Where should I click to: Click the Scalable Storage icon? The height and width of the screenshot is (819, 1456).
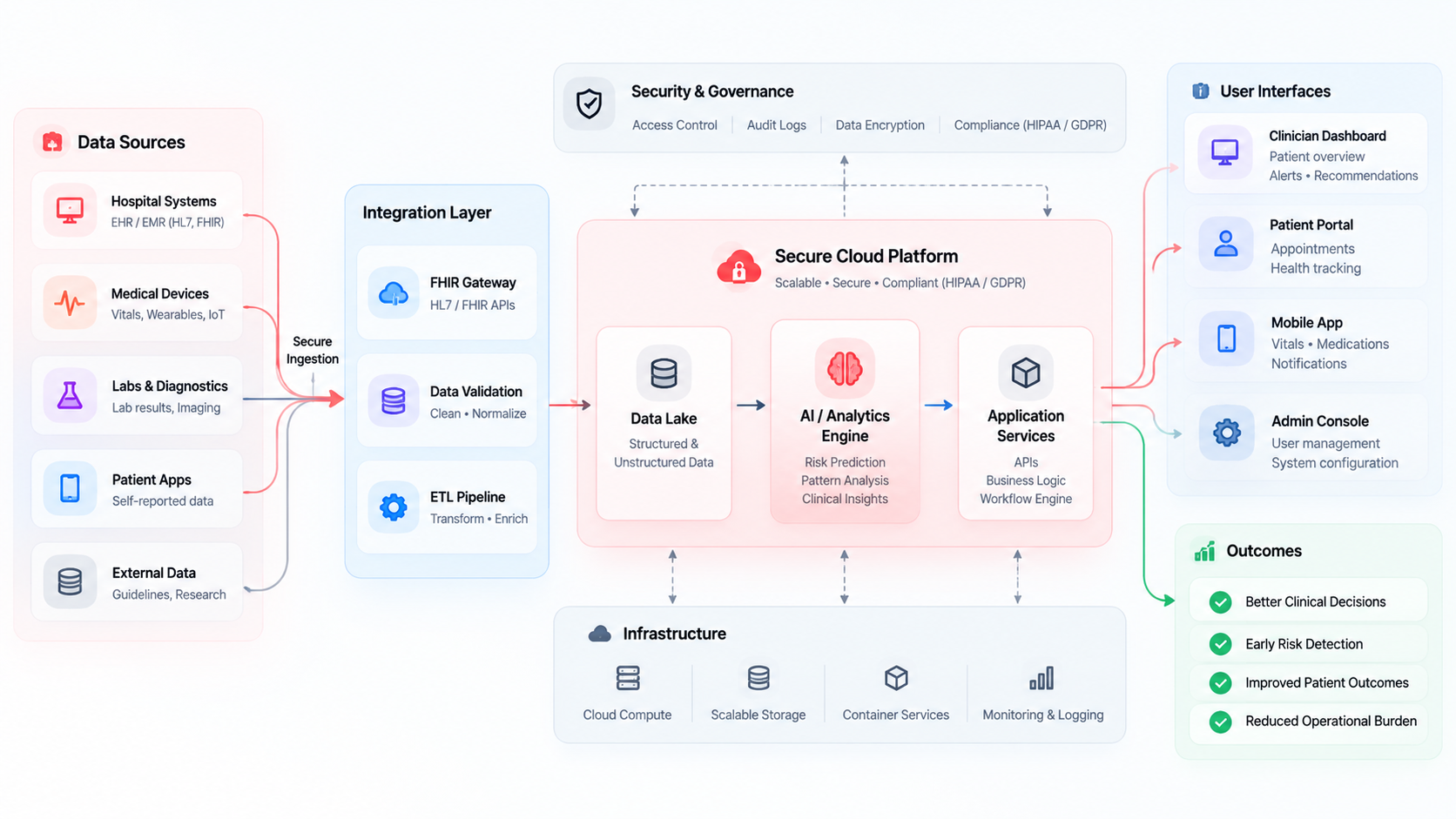(x=758, y=678)
